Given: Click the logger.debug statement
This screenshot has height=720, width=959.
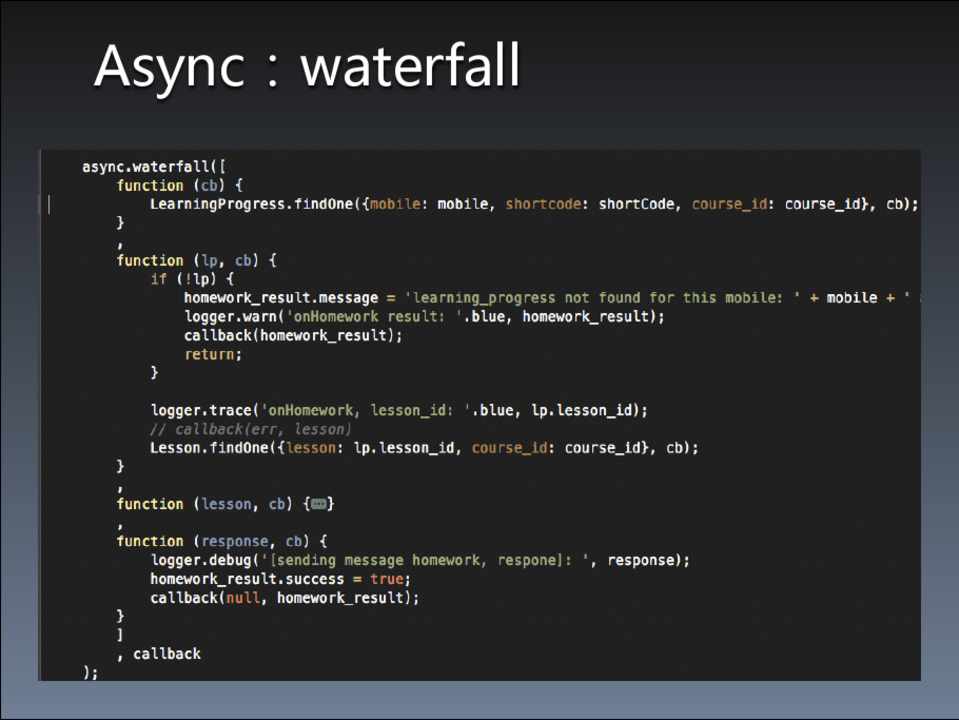Looking at the screenshot, I should point(420,560).
